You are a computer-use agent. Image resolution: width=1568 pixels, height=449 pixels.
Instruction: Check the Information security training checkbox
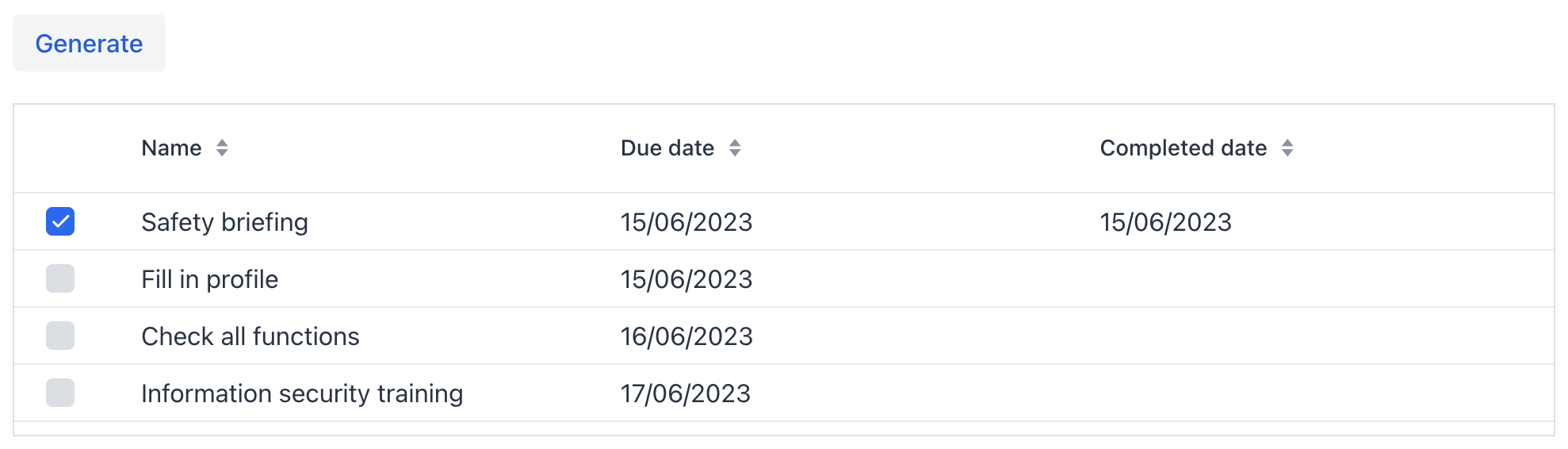click(x=60, y=393)
